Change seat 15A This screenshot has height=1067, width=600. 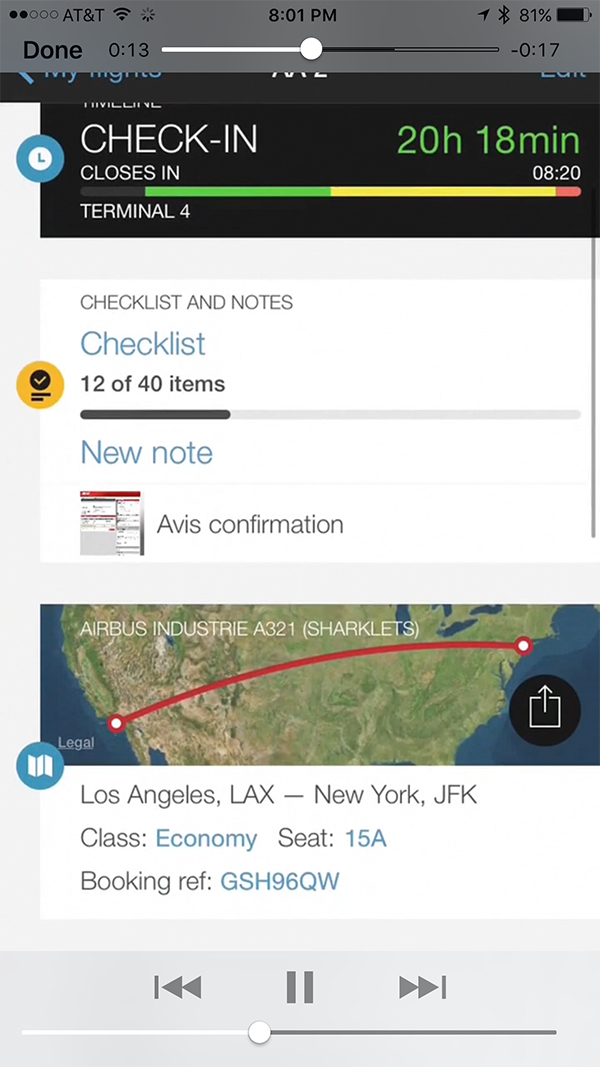click(x=365, y=839)
